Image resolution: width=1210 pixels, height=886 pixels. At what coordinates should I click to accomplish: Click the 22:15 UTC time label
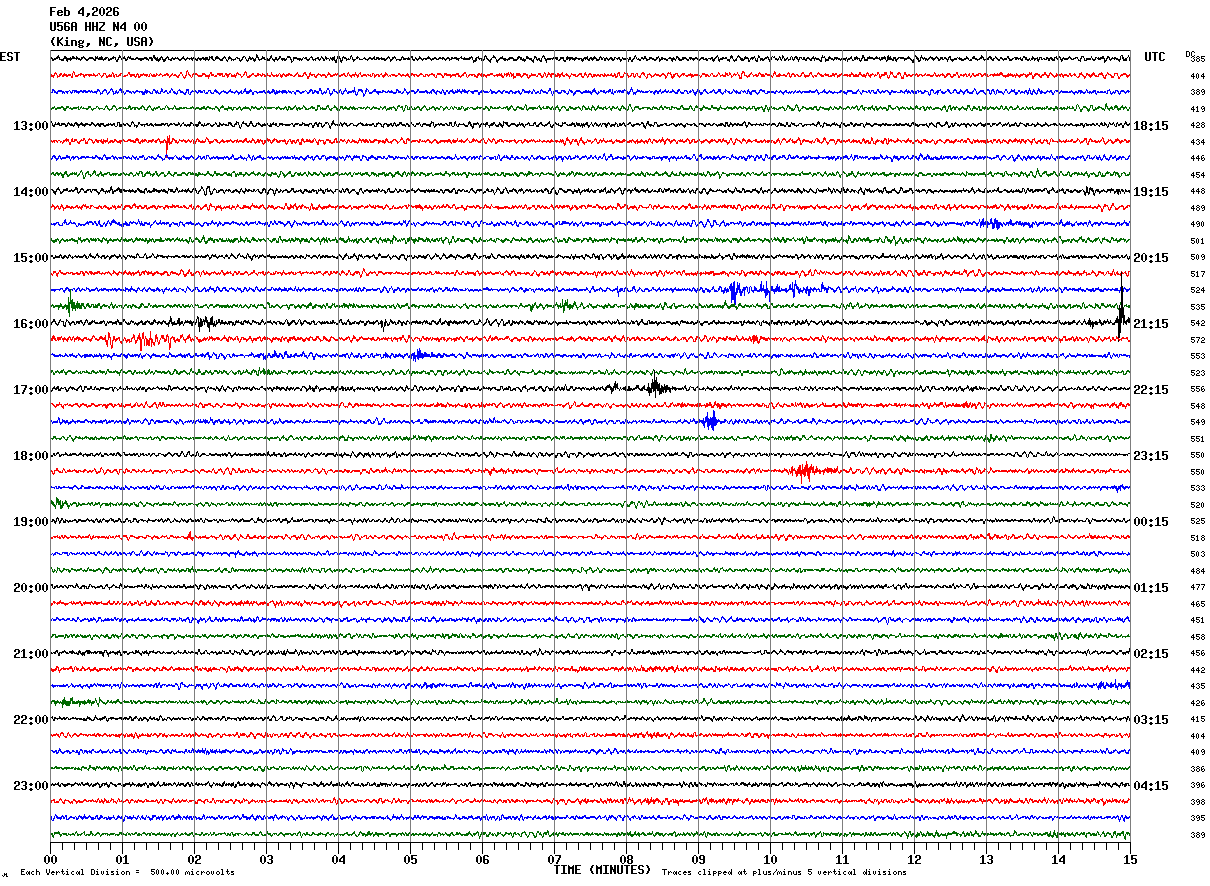[x=1151, y=390]
